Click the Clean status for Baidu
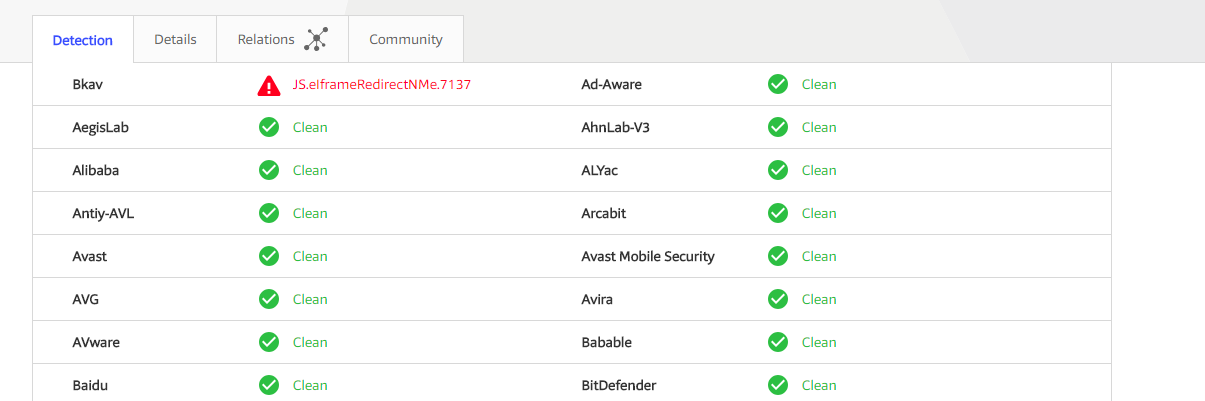 click(310, 385)
